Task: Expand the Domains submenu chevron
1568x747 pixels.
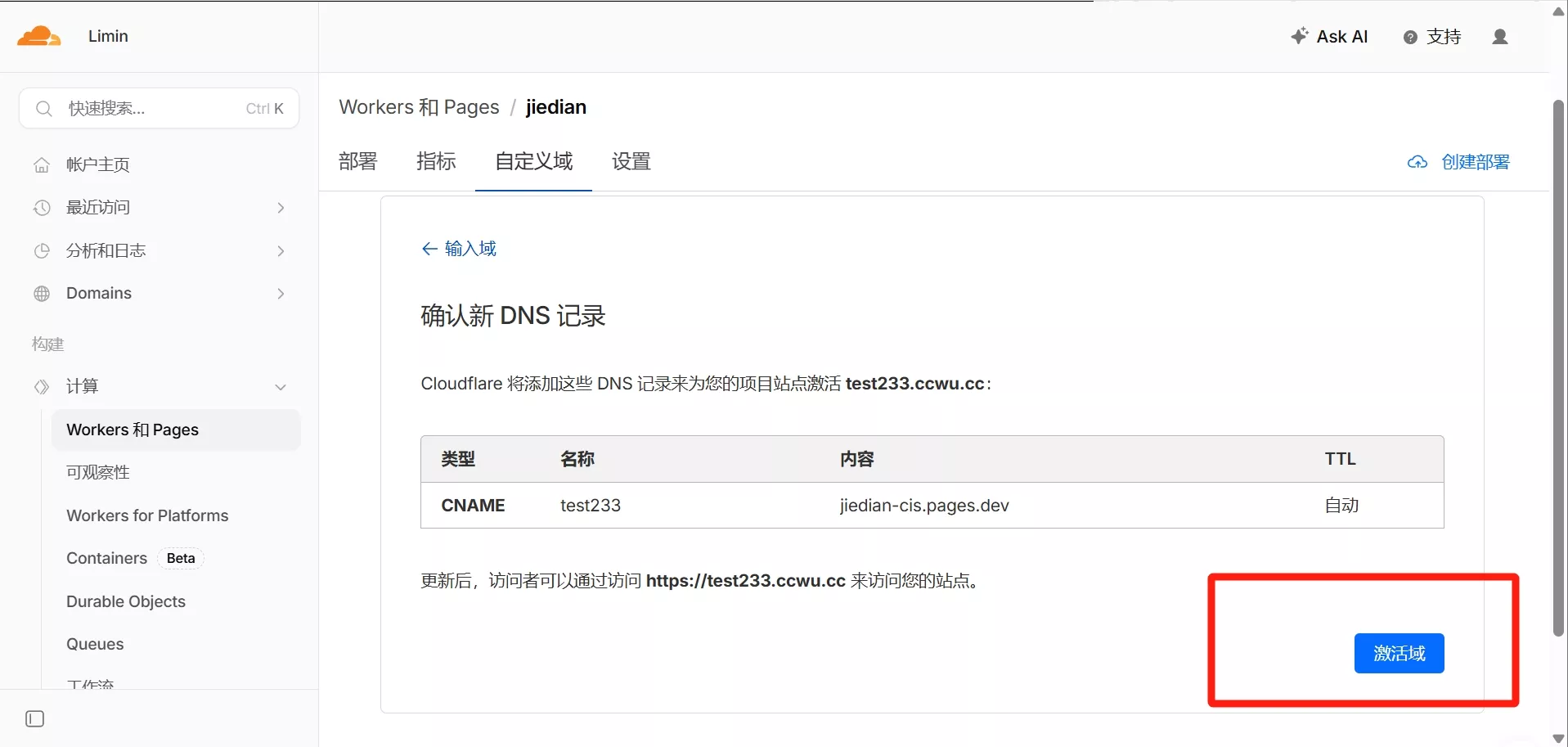Action: coord(281,294)
